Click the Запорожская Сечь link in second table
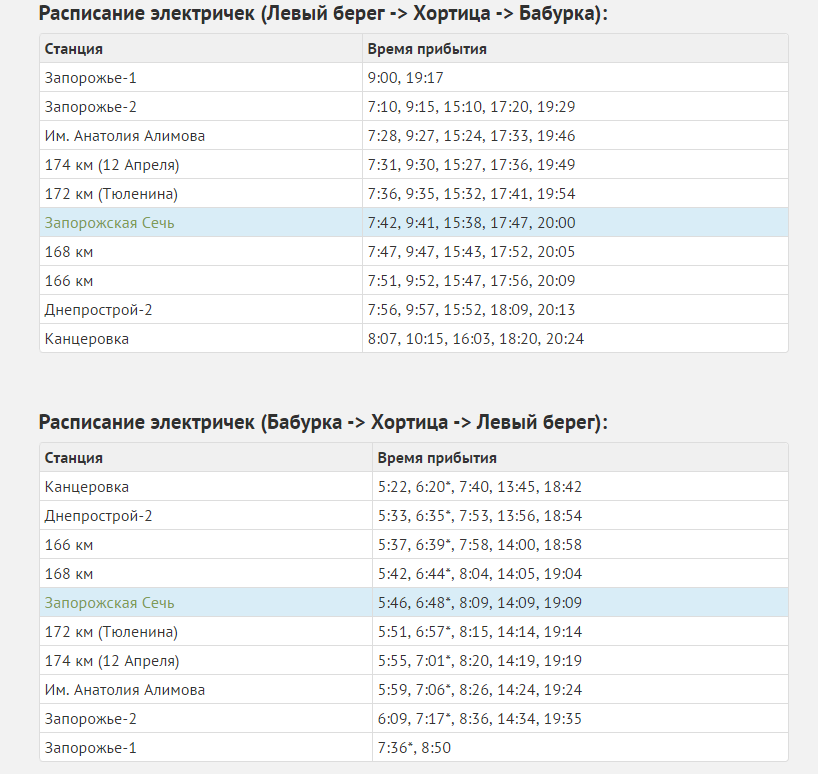Image resolution: width=818 pixels, height=774 pixels. [x=110, y=602]
